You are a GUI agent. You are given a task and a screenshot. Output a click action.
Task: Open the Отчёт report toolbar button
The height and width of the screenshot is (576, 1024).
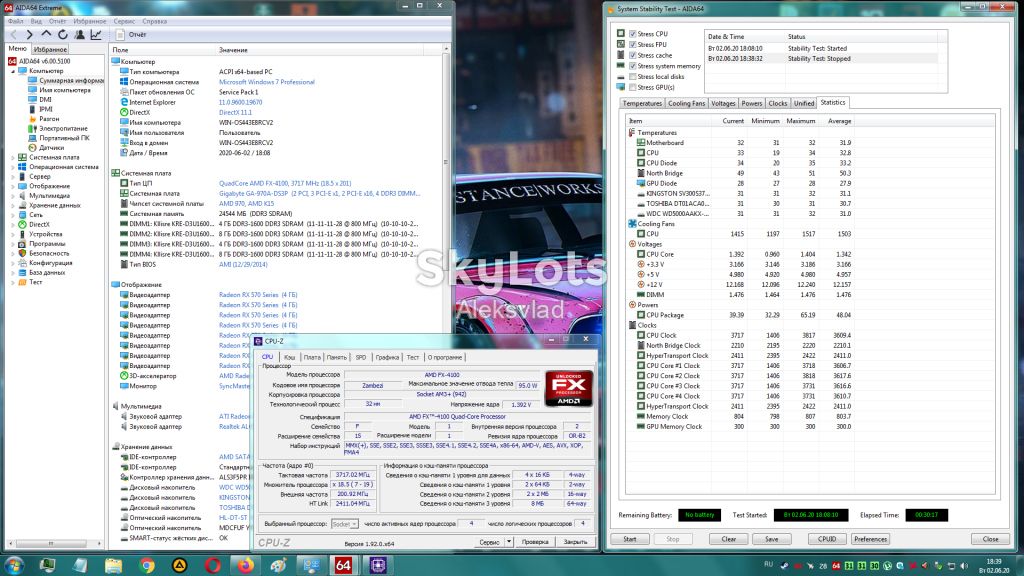(131, 35)
